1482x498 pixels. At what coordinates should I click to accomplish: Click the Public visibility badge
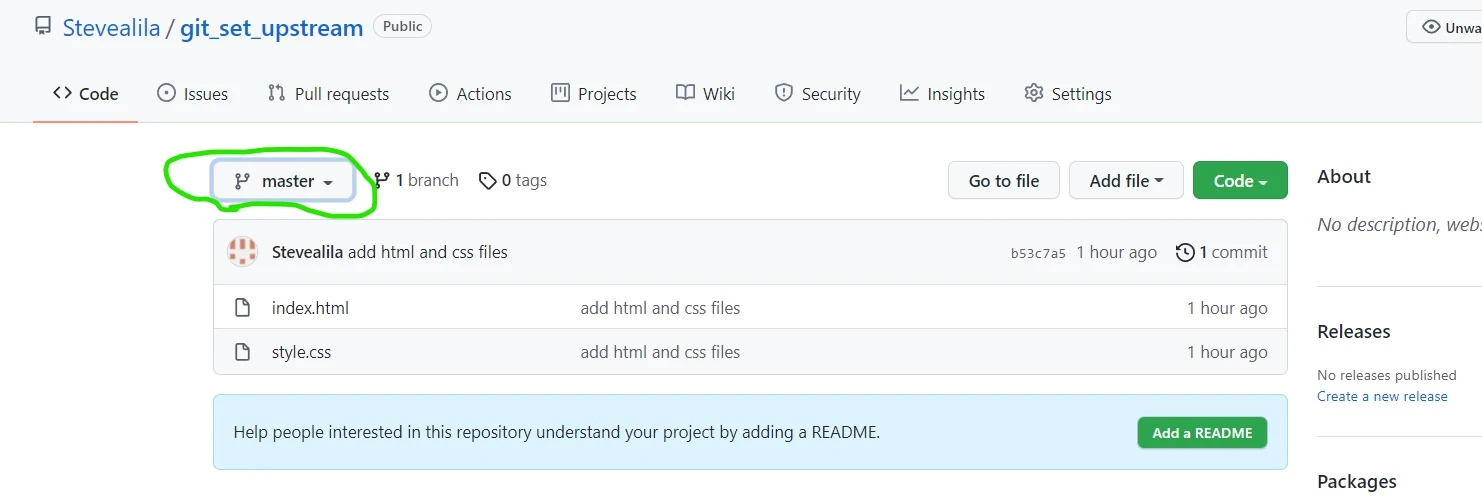[x=402, y=26]
